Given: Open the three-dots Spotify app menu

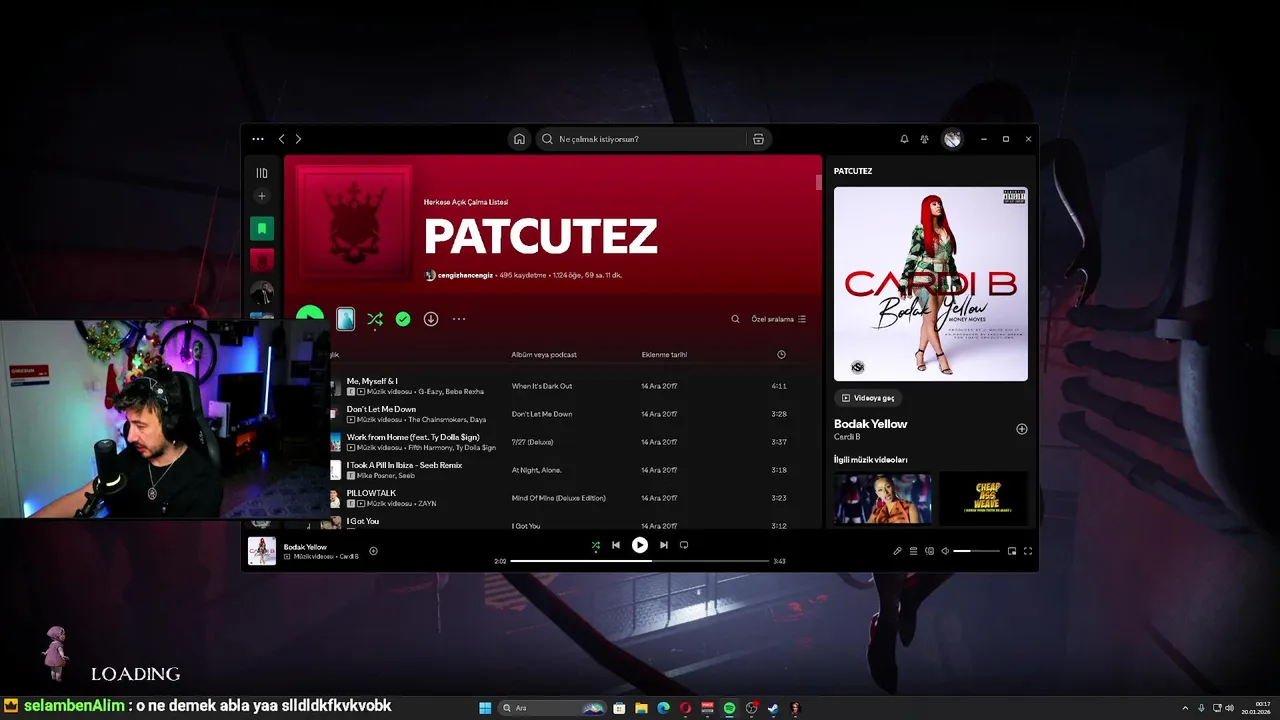Looking at the screenshot, I should point(258,139).
